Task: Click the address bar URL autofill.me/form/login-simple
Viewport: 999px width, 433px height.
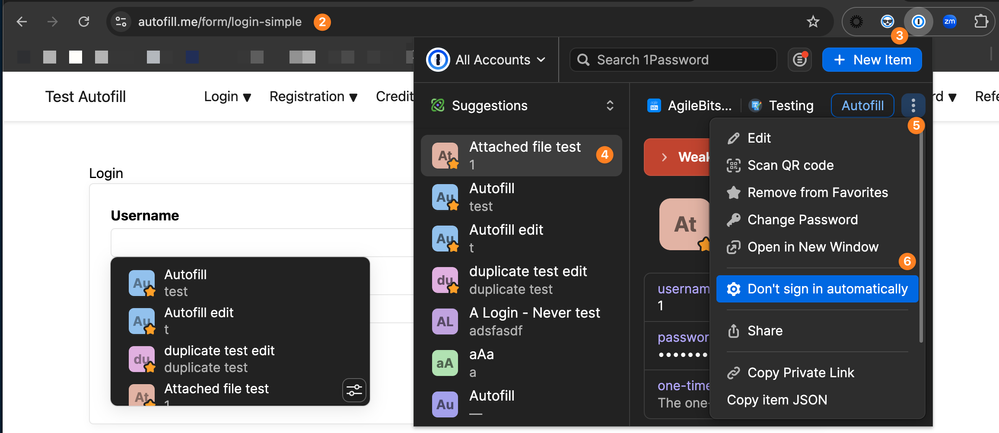Action: (x=220, y=22)
